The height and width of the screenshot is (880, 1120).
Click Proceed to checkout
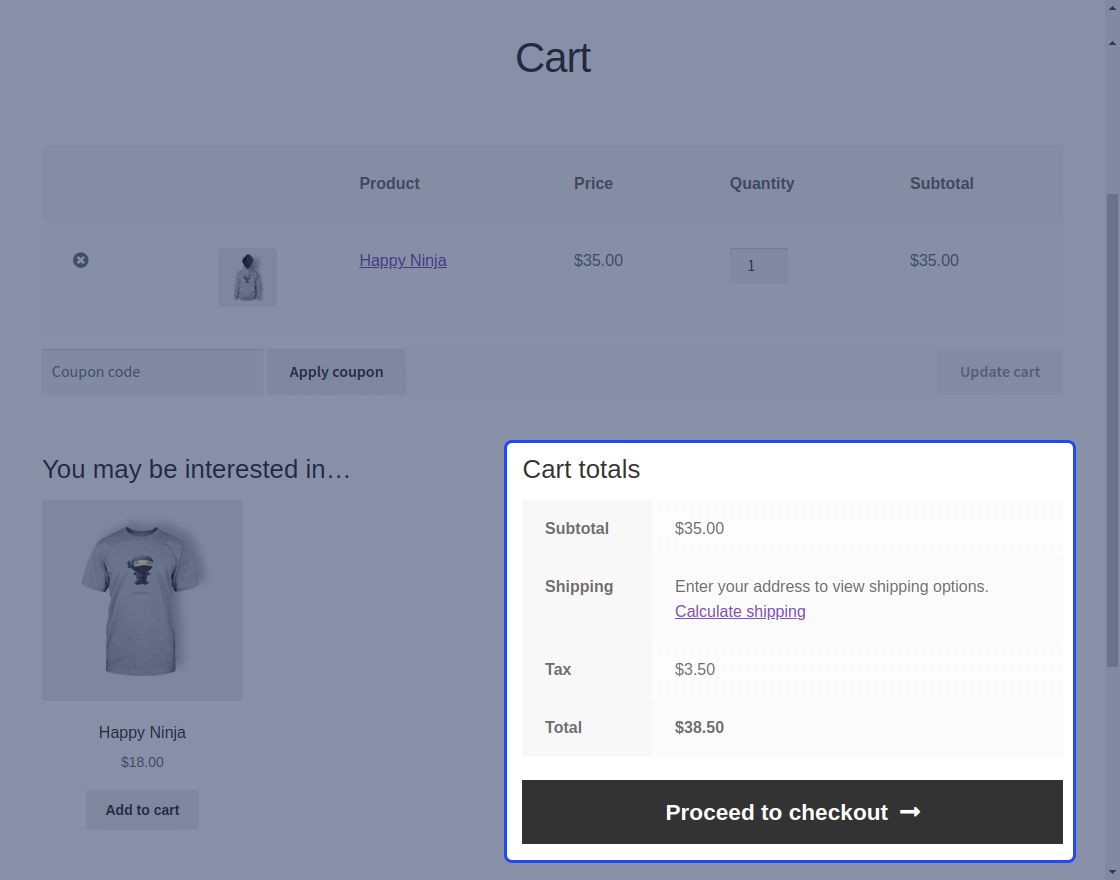point(792,812)
